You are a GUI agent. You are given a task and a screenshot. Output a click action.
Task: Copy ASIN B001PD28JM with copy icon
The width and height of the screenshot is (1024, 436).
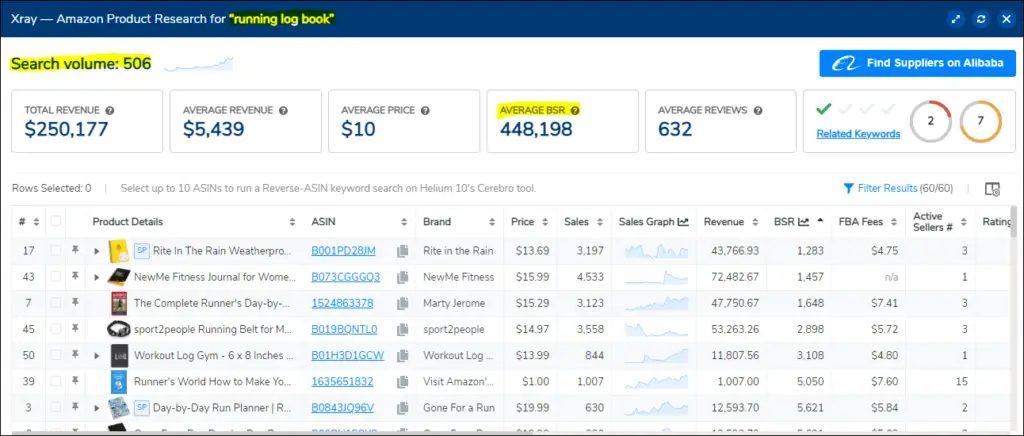pyautogui.click(x=402, y=251)
